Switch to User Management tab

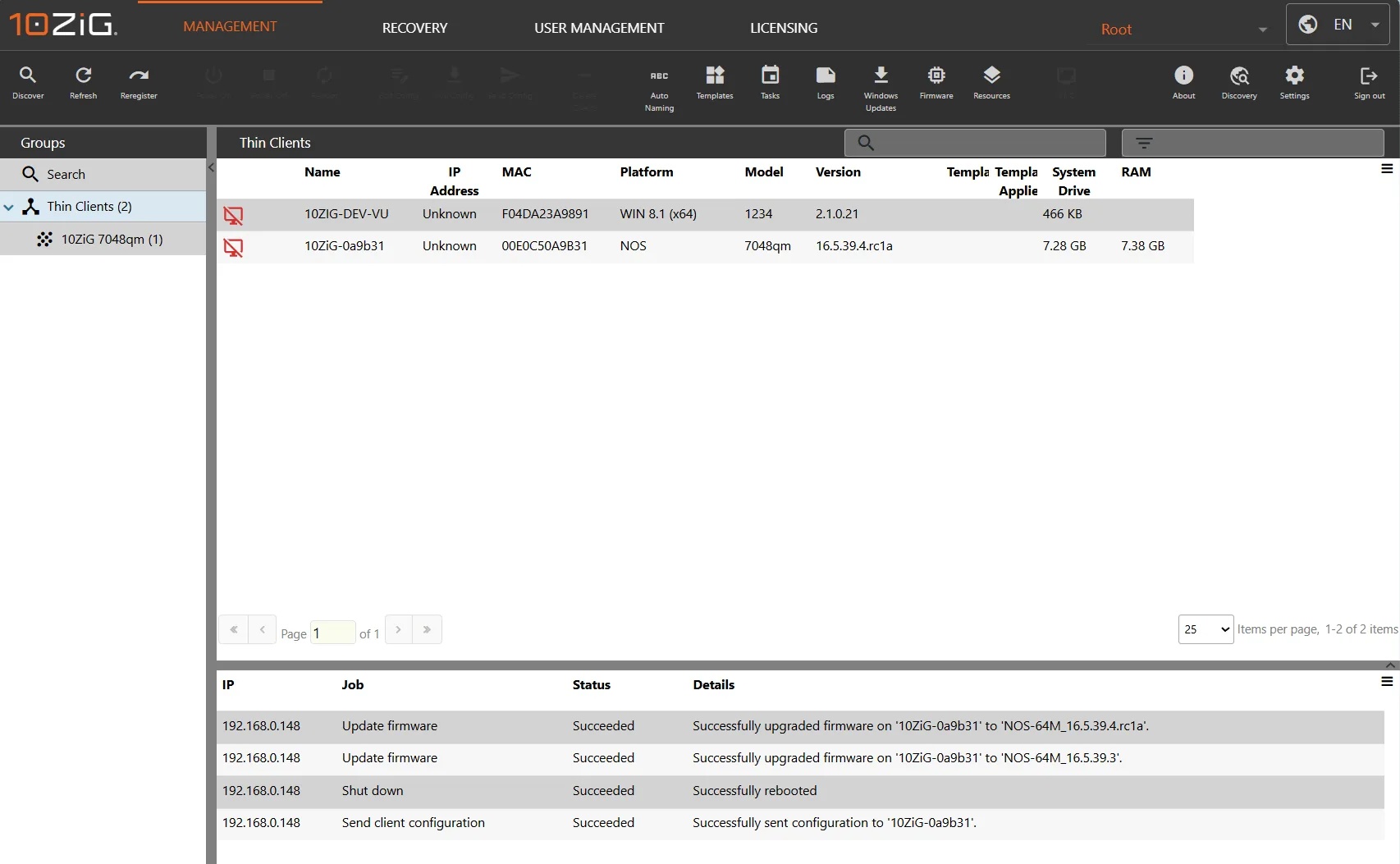pyautogui.click(x=599, y=28)
